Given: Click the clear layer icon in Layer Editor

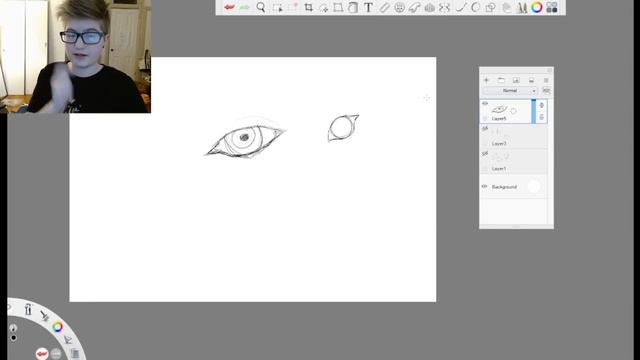Looking at the screenshot, I should (531, 80).
